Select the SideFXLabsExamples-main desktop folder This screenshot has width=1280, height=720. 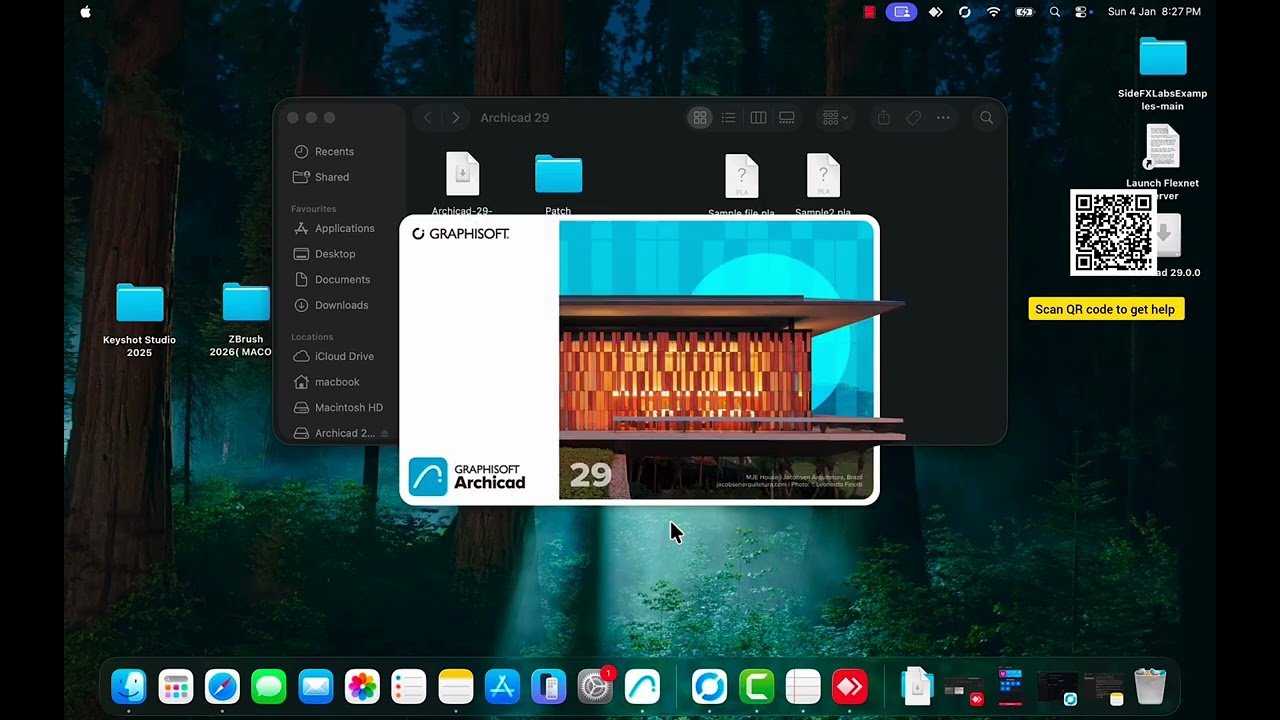[x=1162, y=56]
